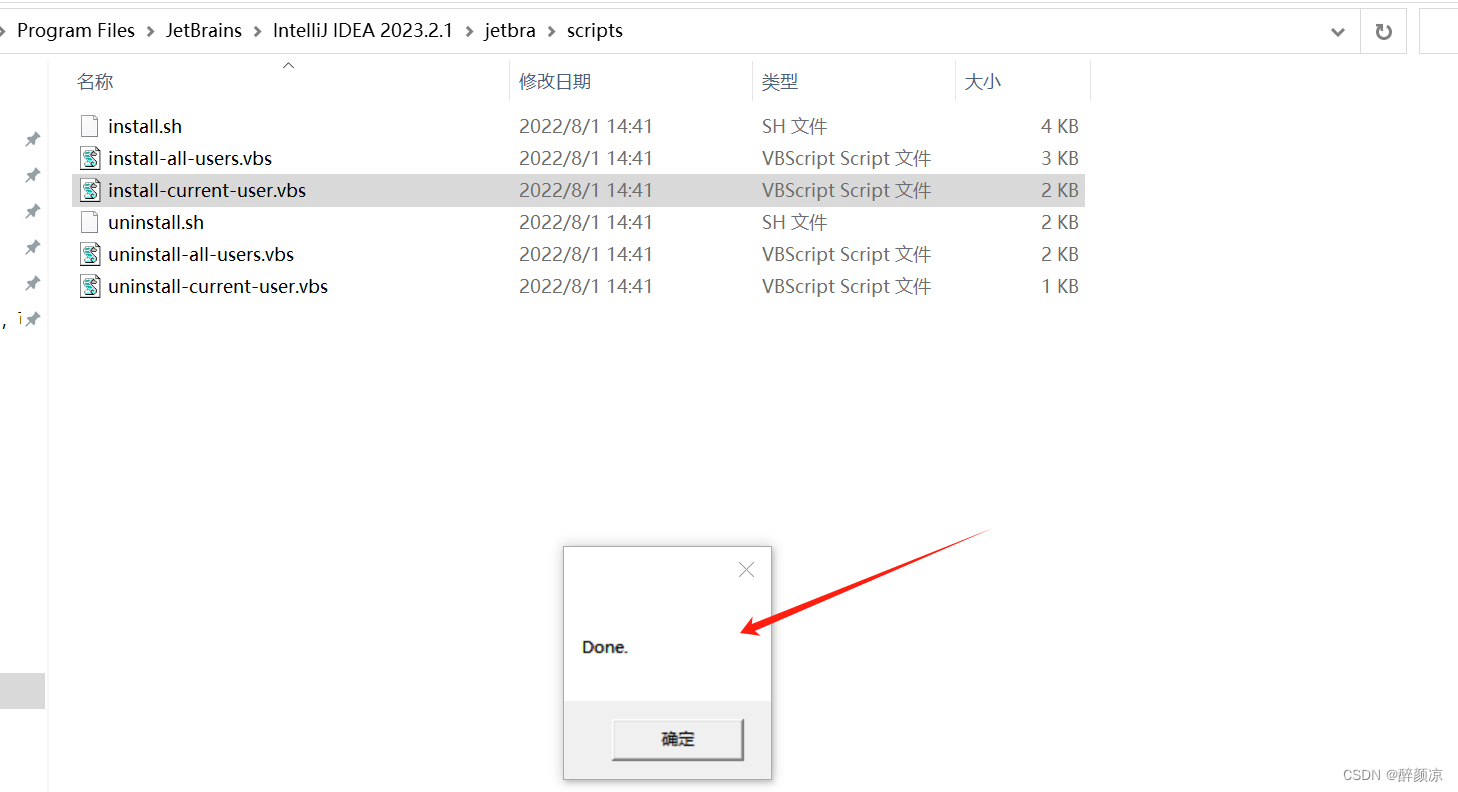Click the uninstall-current-user.vbs script icon

(90, 286)
